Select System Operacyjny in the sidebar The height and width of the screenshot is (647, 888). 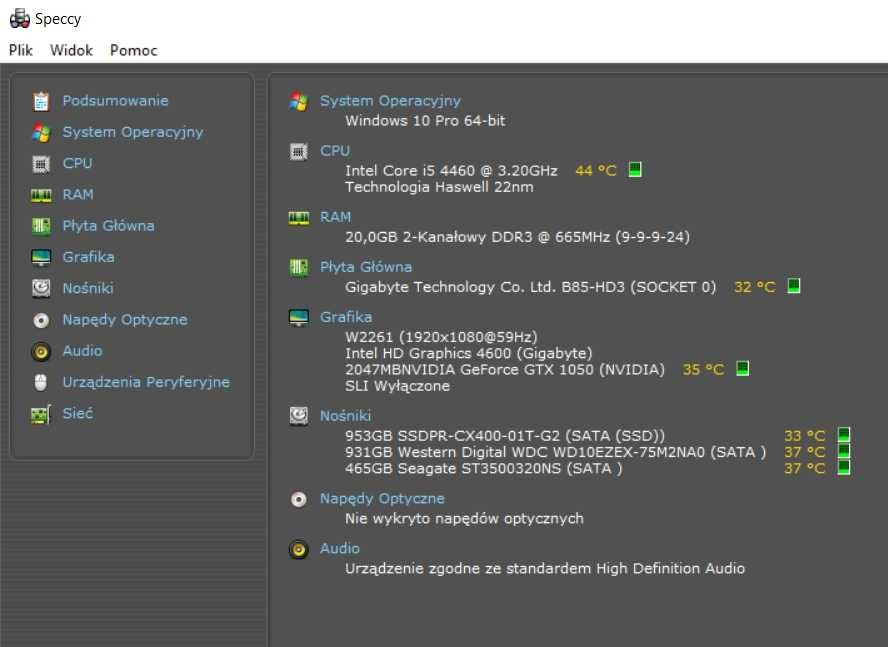click(133, 132)
